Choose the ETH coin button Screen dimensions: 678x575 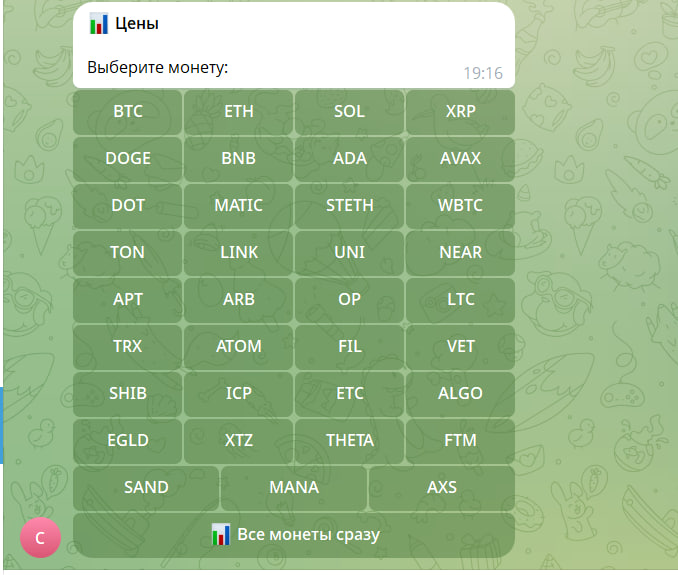tap(239, 112)
